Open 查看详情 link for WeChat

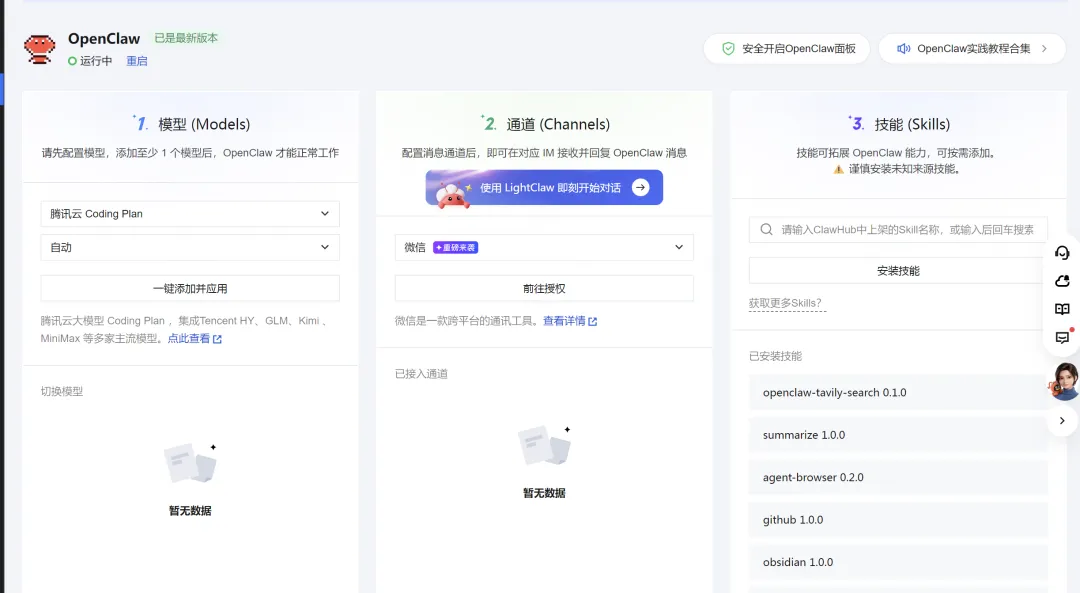564,321
